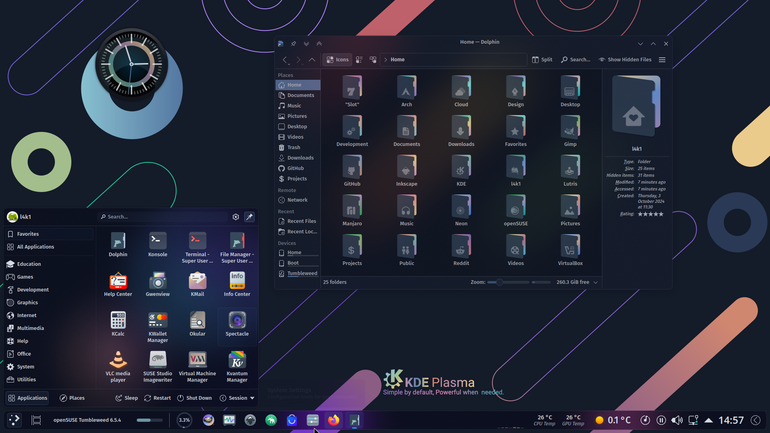Click the Sleep button
This screenshot has width=770, height=433.
coord(127,398)
